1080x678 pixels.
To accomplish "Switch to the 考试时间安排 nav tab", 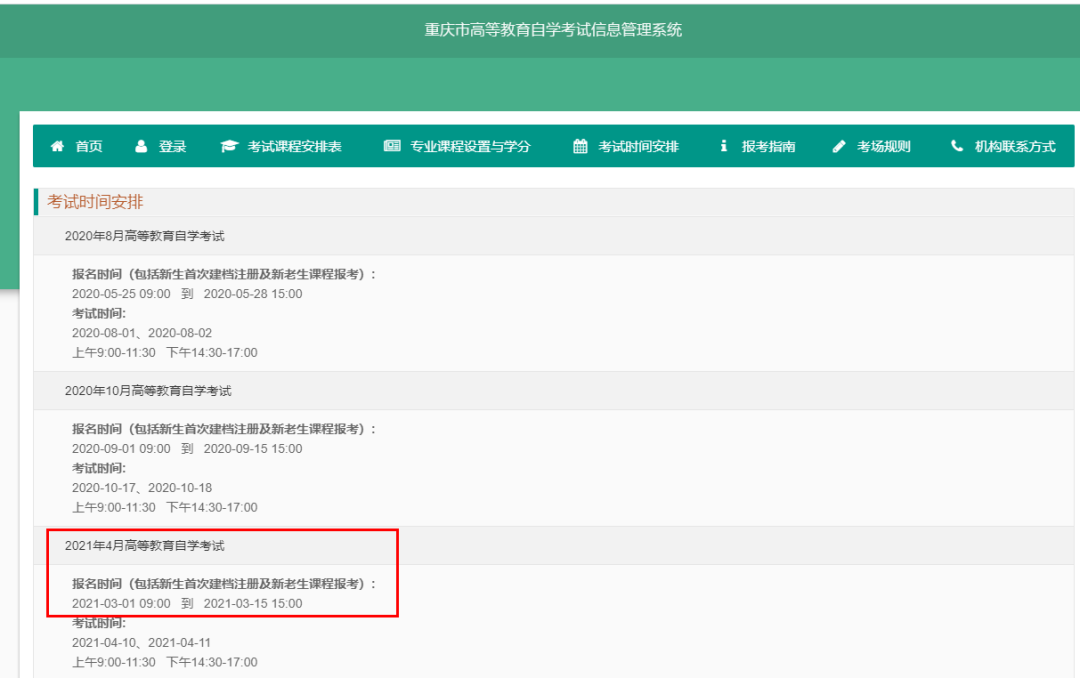I will point(640,145).
